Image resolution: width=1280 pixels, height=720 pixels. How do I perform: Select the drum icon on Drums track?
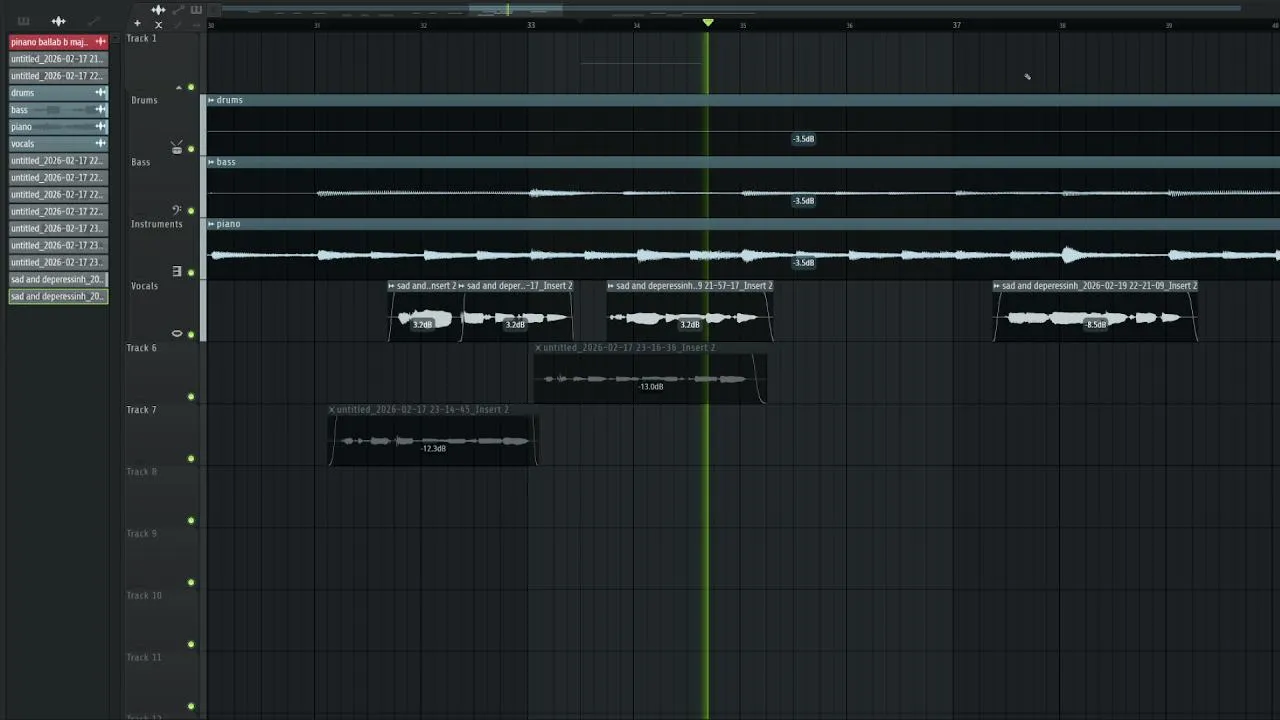coord(177,148)
